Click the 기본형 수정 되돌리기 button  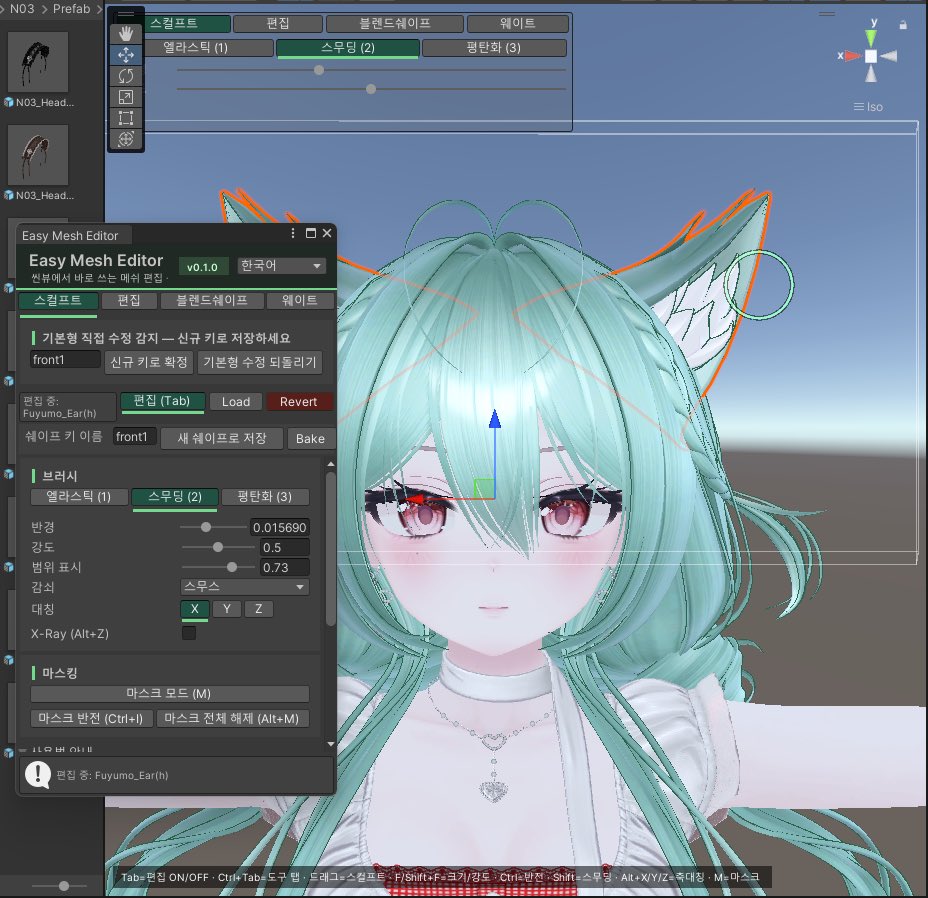pos(260,362)
